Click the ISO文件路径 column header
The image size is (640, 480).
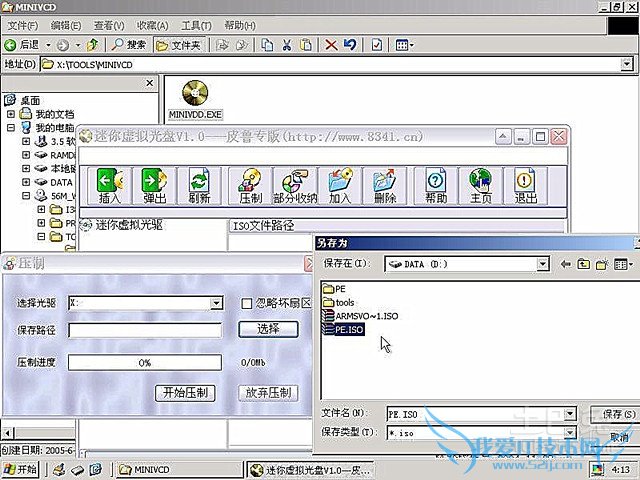tap(397, 226)
